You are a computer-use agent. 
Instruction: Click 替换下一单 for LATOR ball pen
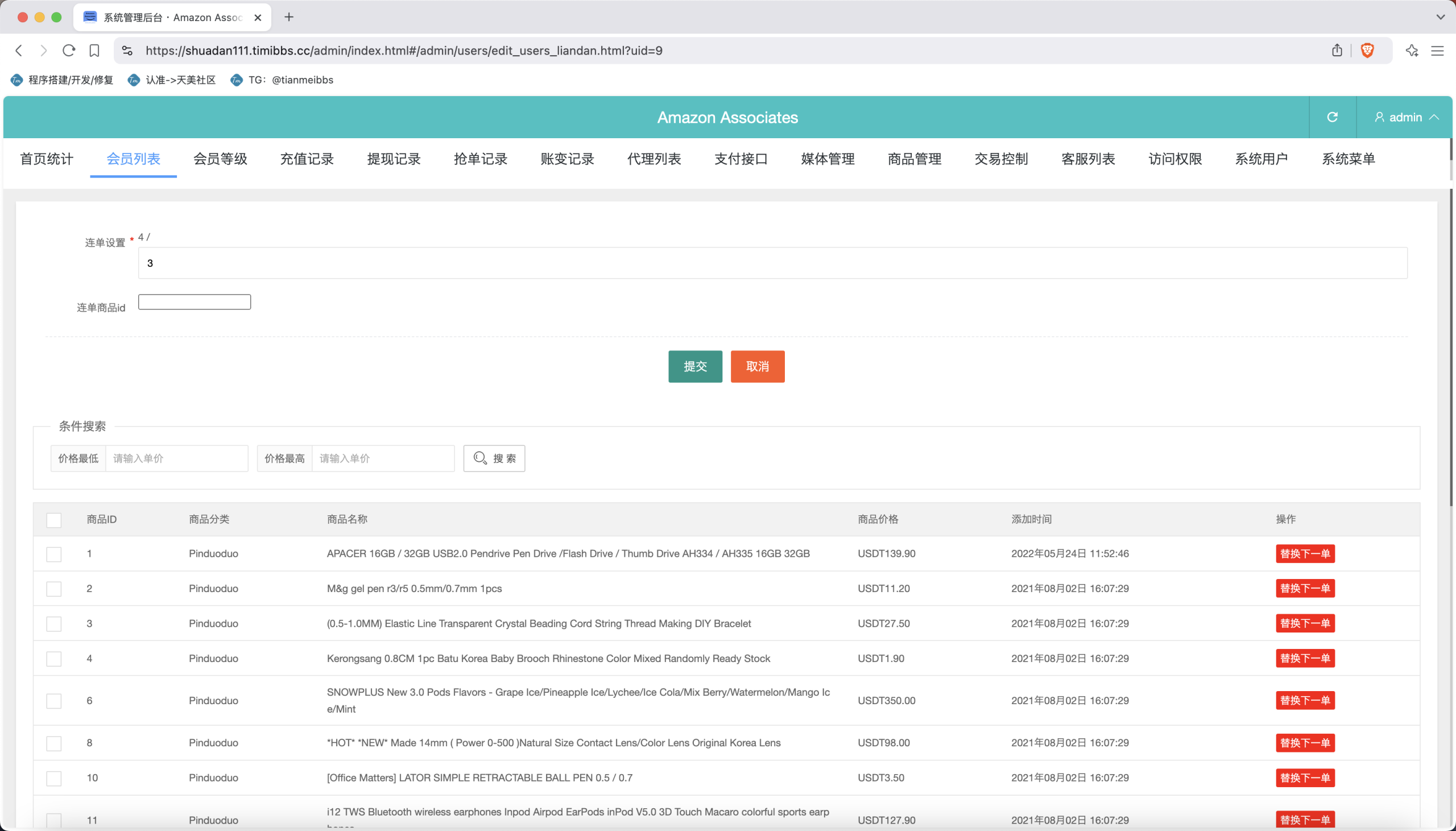click(x=1305, y=778)
